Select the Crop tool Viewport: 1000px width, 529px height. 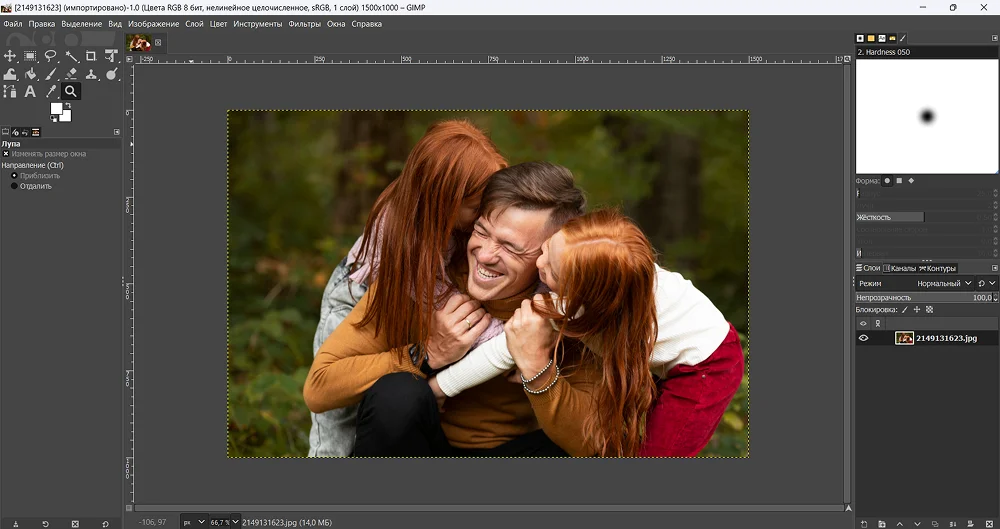click(91, 56)
